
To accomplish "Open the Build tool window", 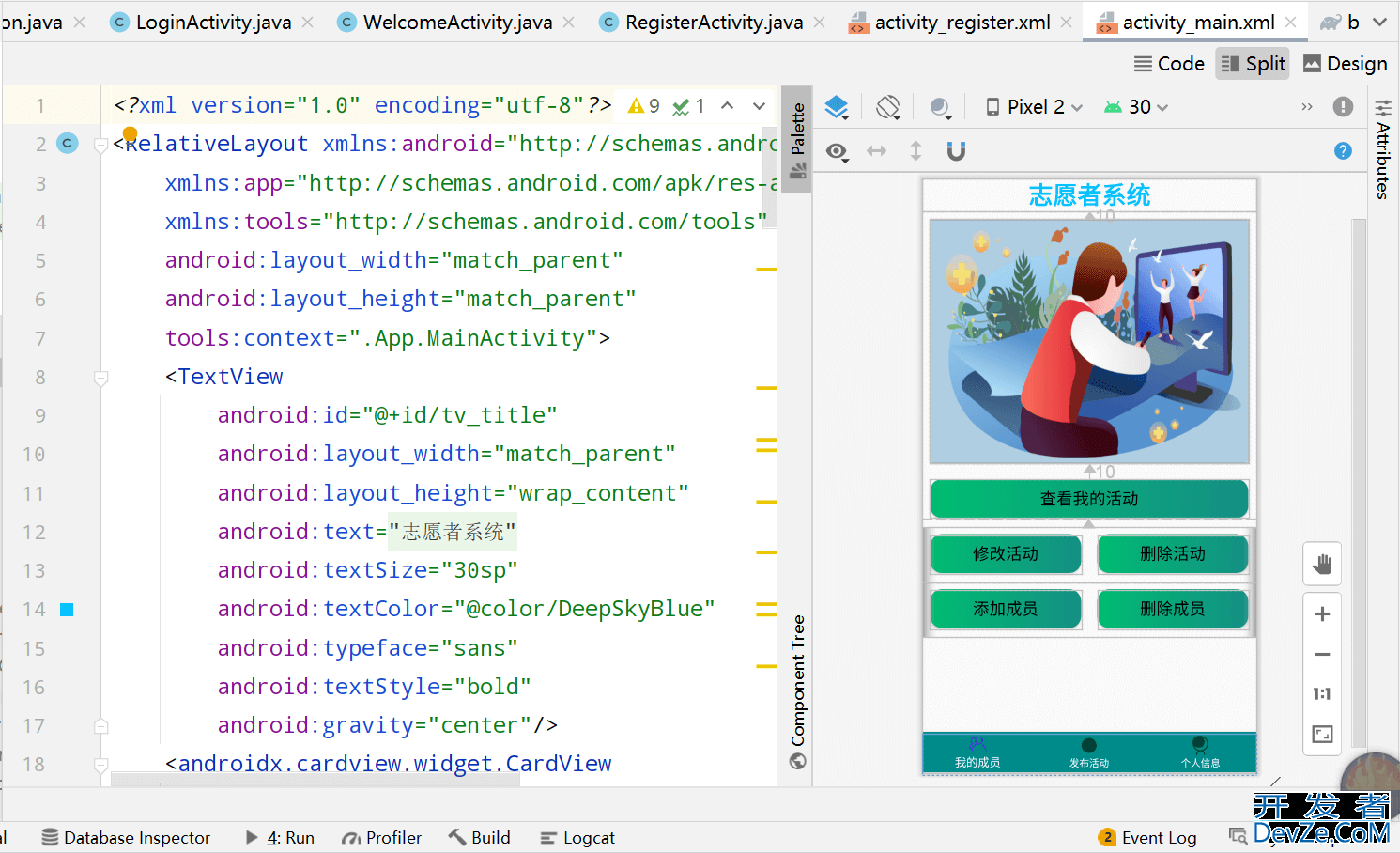I will tap(479, 837).
